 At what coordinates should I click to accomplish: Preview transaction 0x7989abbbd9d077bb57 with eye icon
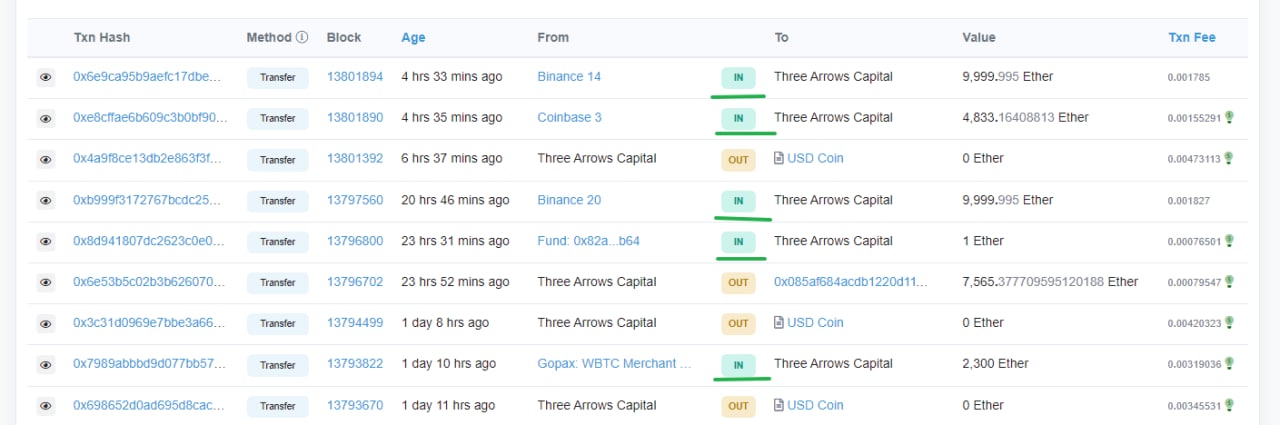[x=45, y=365]
